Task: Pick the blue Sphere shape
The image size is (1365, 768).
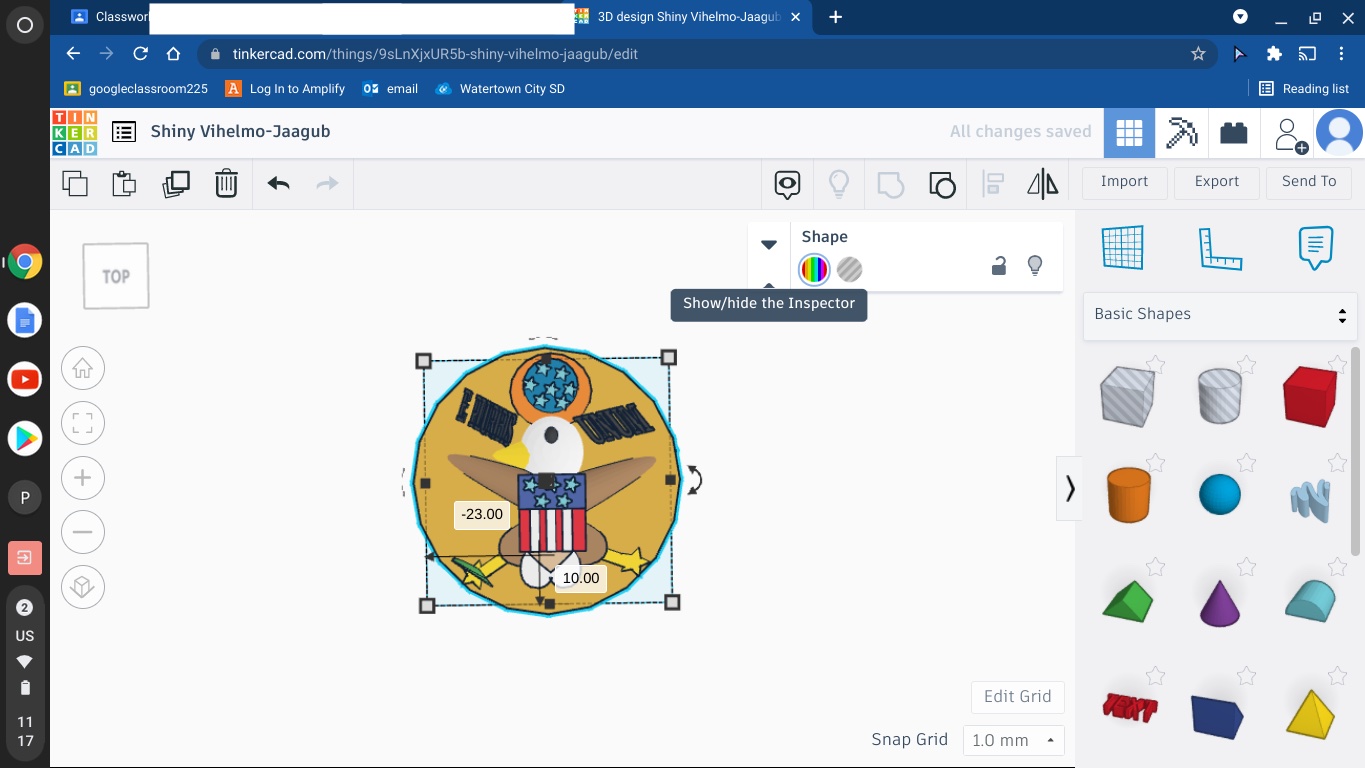Action: pyautogui.click(x=1219, y=494)
